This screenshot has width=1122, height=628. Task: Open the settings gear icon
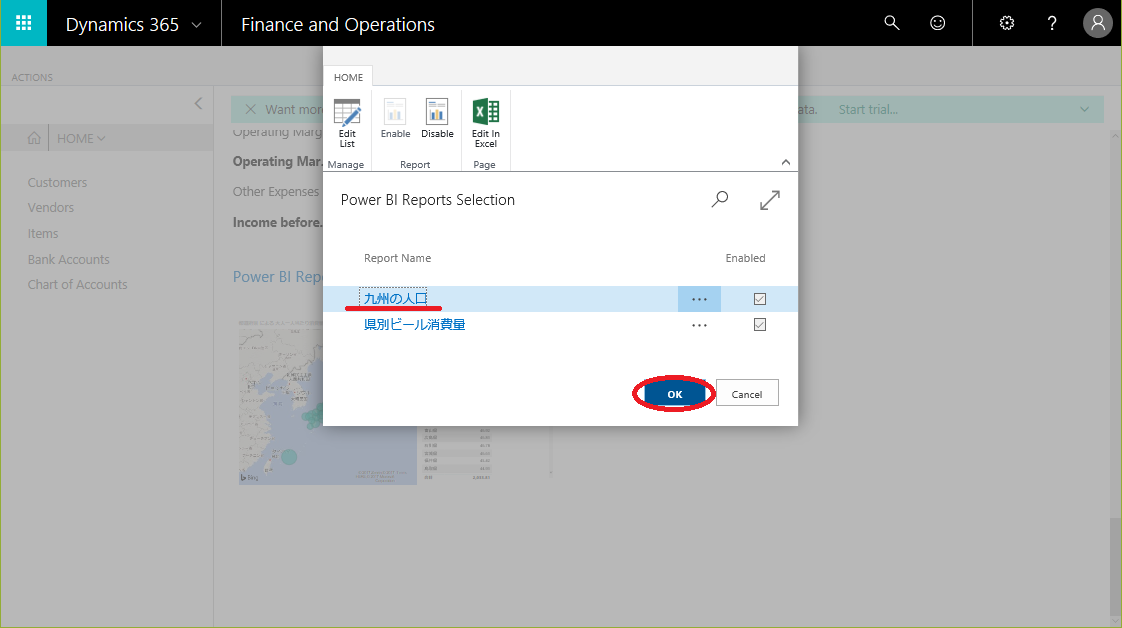pos(1007,23)
